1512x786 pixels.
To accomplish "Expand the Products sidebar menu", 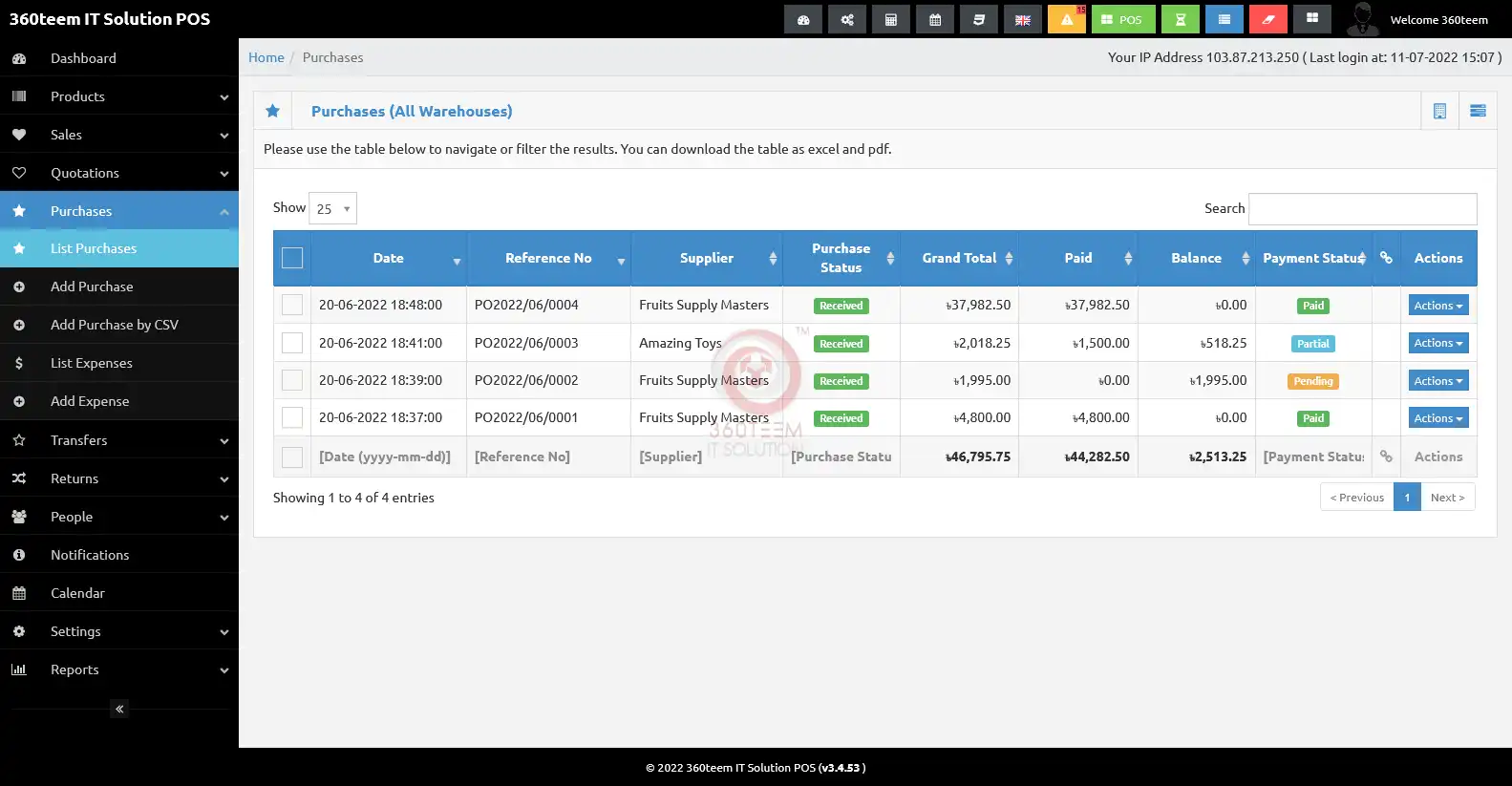I will tap(119, 96).
